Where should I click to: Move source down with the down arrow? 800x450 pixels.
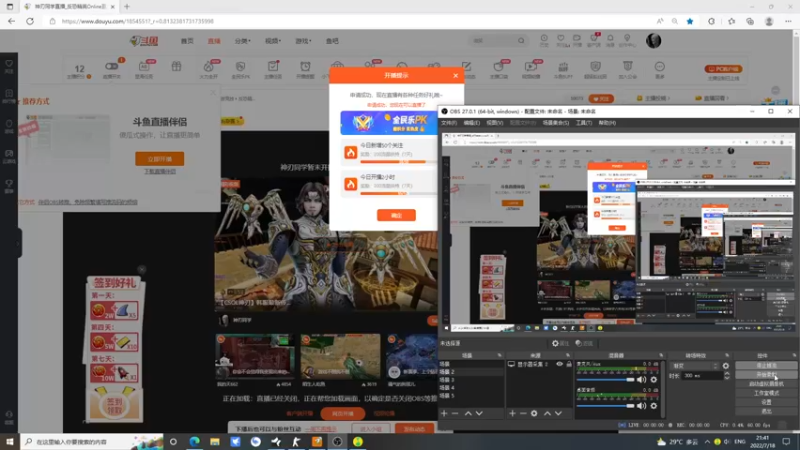(x=559, y=413)
